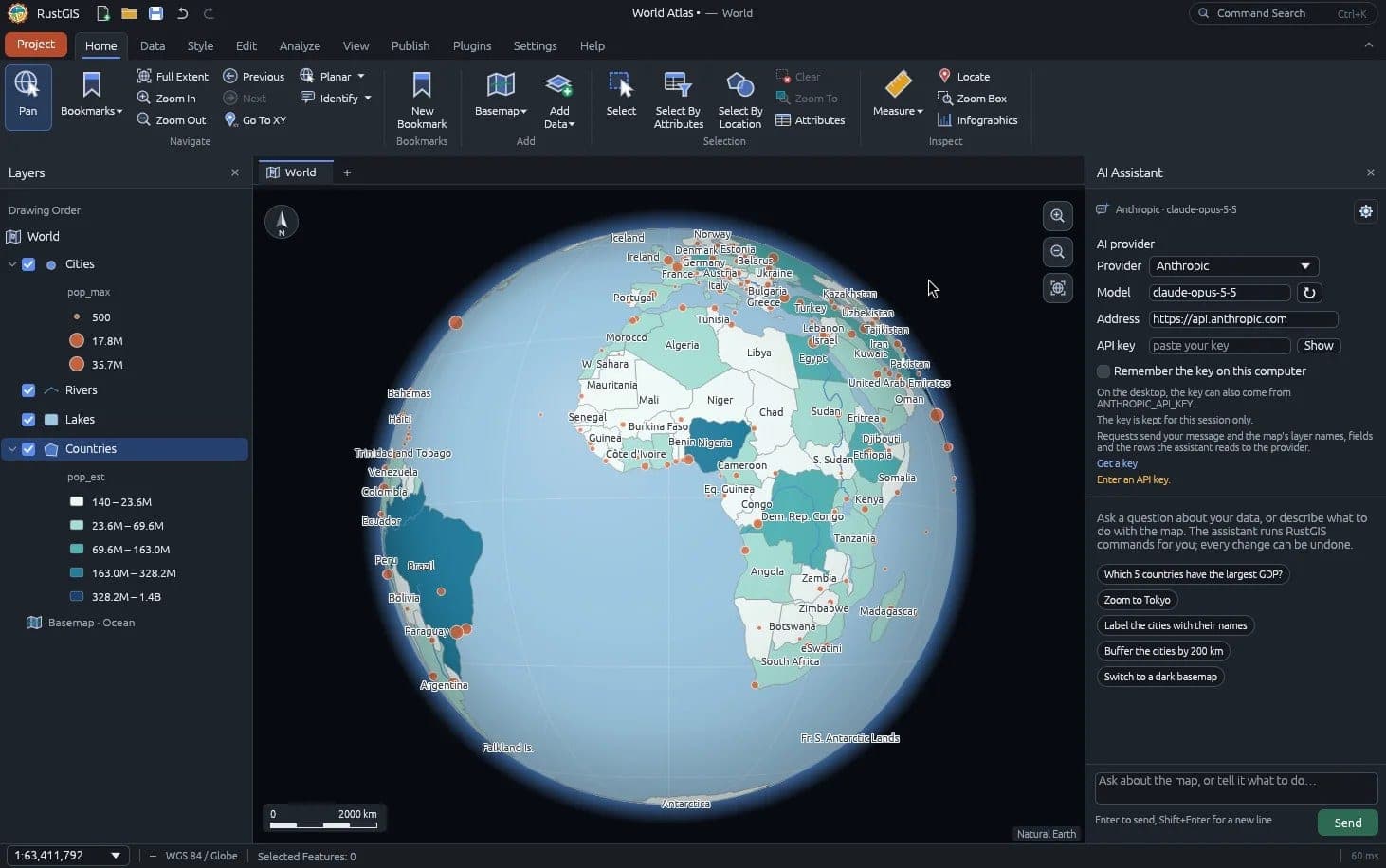Viewport: 1386px width, 868px height.
Task: Zoom the map to full view with the frame icon
Action: click(x=1058, y=288)
